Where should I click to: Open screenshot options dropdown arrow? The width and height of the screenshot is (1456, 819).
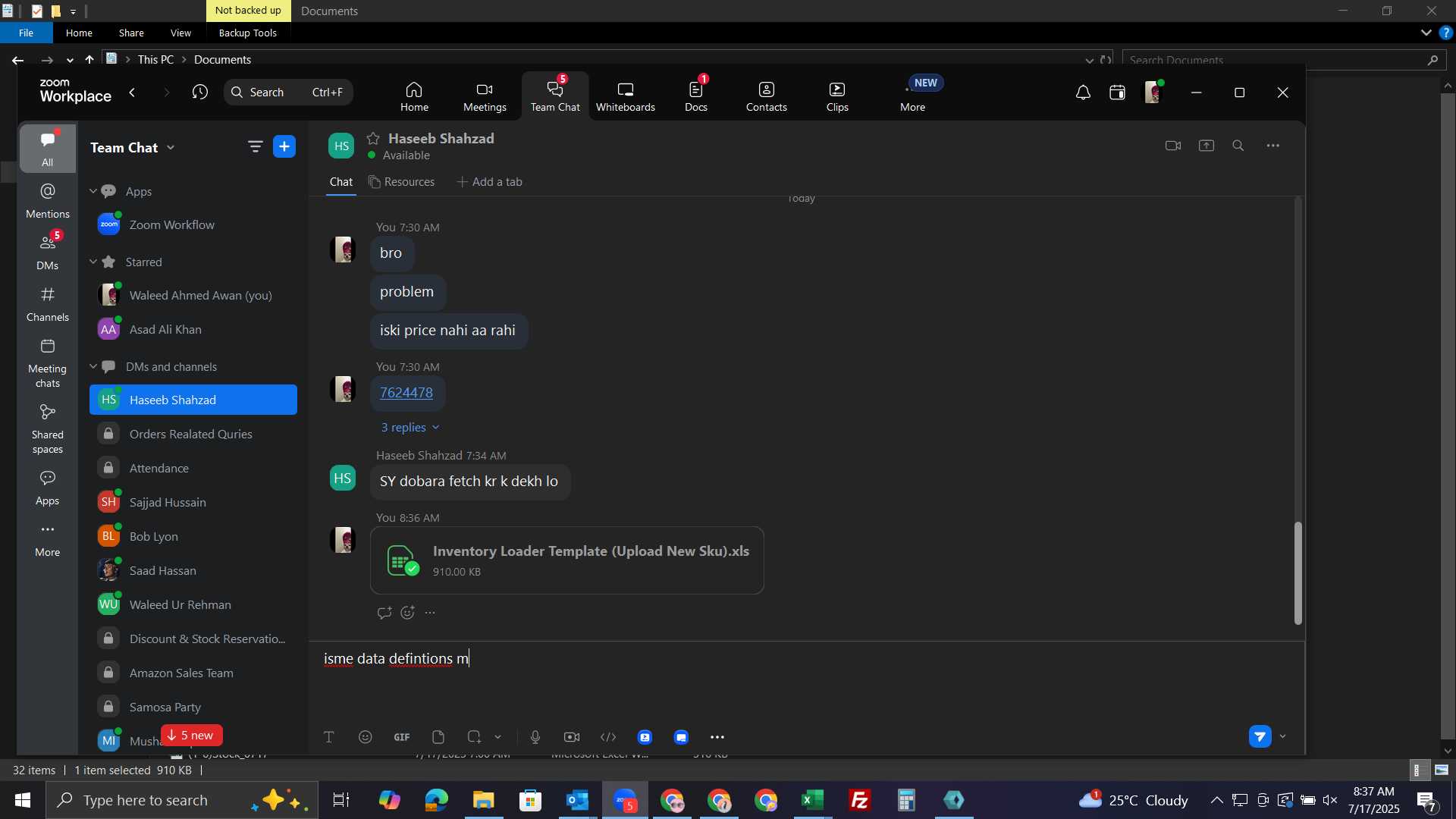coord(498,737)
